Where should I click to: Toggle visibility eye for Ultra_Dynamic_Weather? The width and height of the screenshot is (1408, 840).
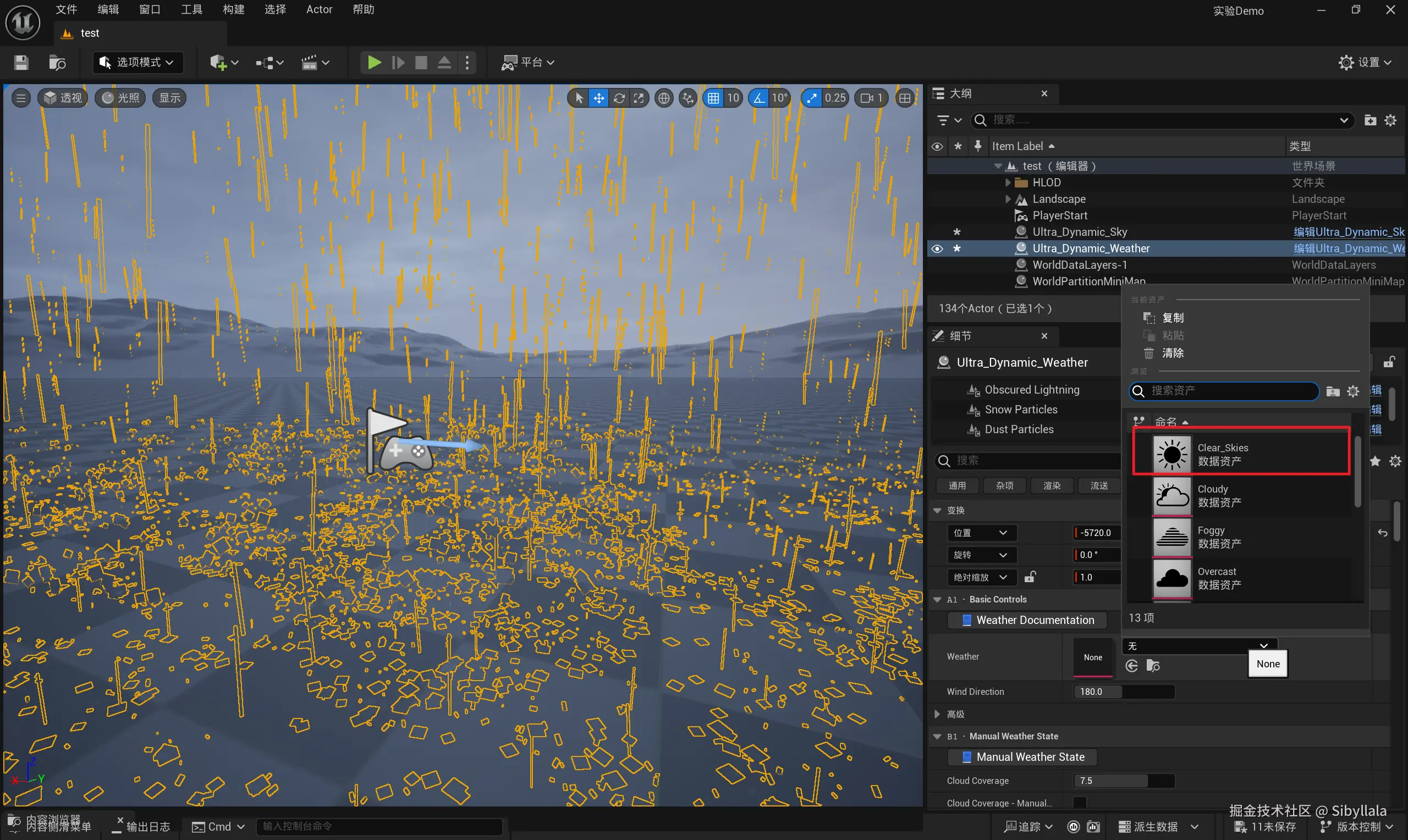pos(937,248)
